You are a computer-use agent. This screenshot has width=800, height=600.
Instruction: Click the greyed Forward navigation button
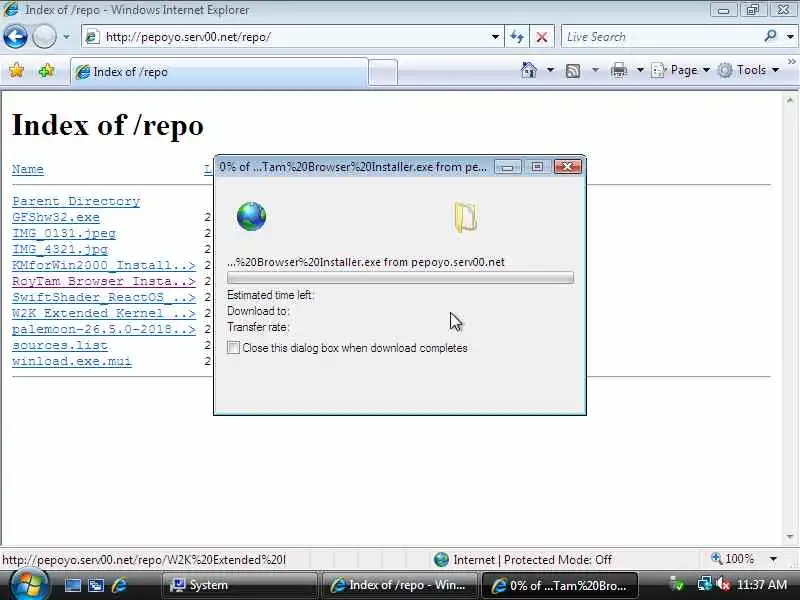[x=44, y=37]
